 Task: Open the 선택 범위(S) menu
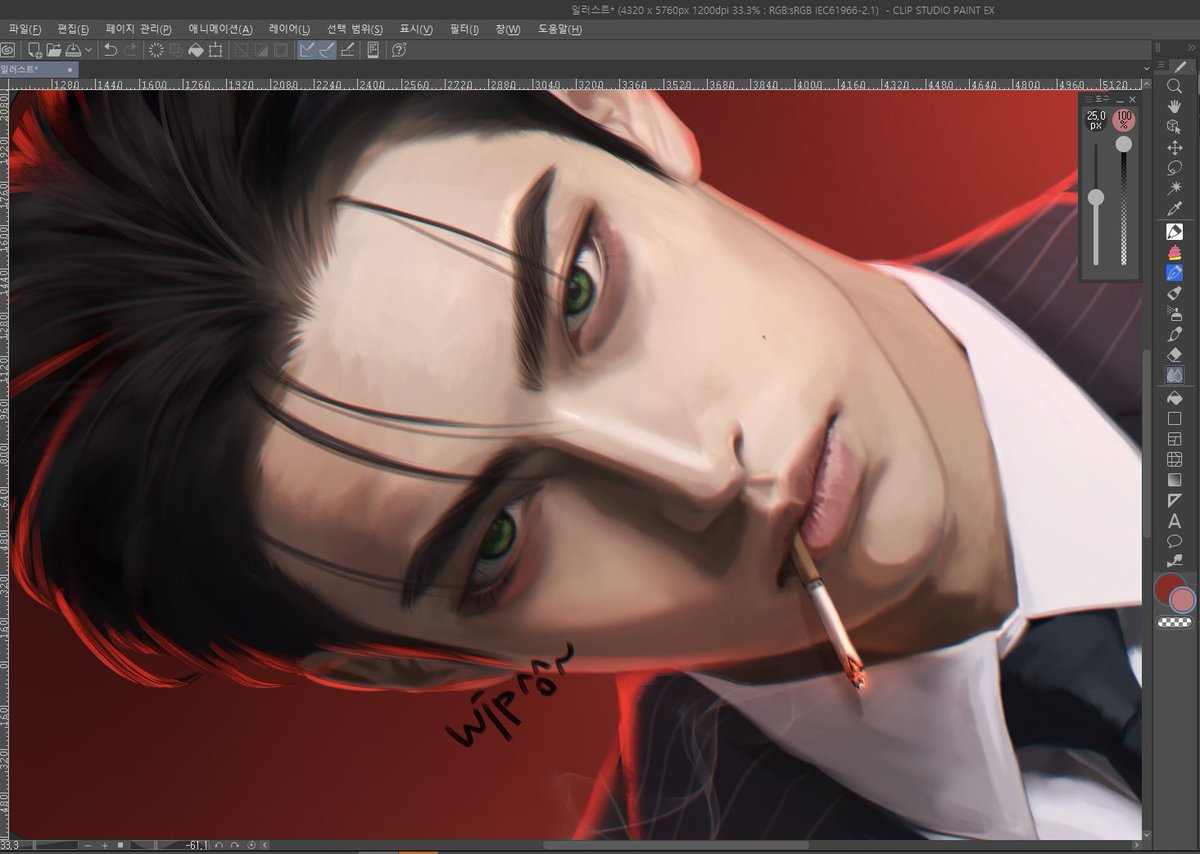354,30
